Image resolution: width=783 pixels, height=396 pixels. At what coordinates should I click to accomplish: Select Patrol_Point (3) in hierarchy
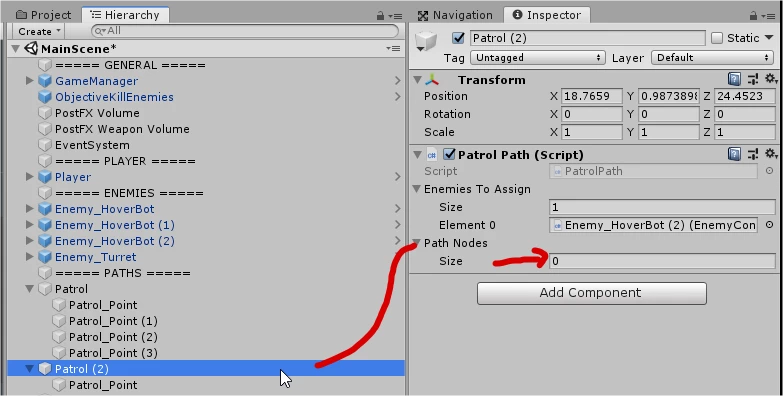[113, 353]
